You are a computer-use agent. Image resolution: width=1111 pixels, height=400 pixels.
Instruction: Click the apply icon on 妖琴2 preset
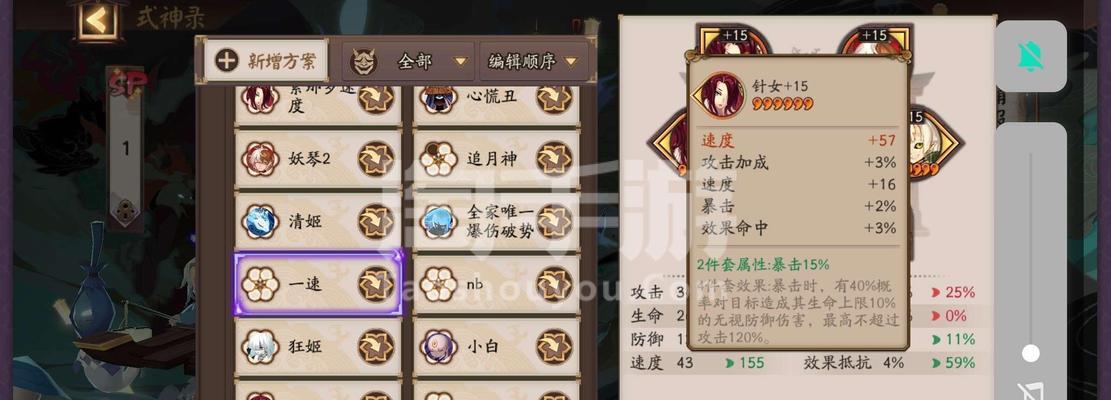coord(376,159)
